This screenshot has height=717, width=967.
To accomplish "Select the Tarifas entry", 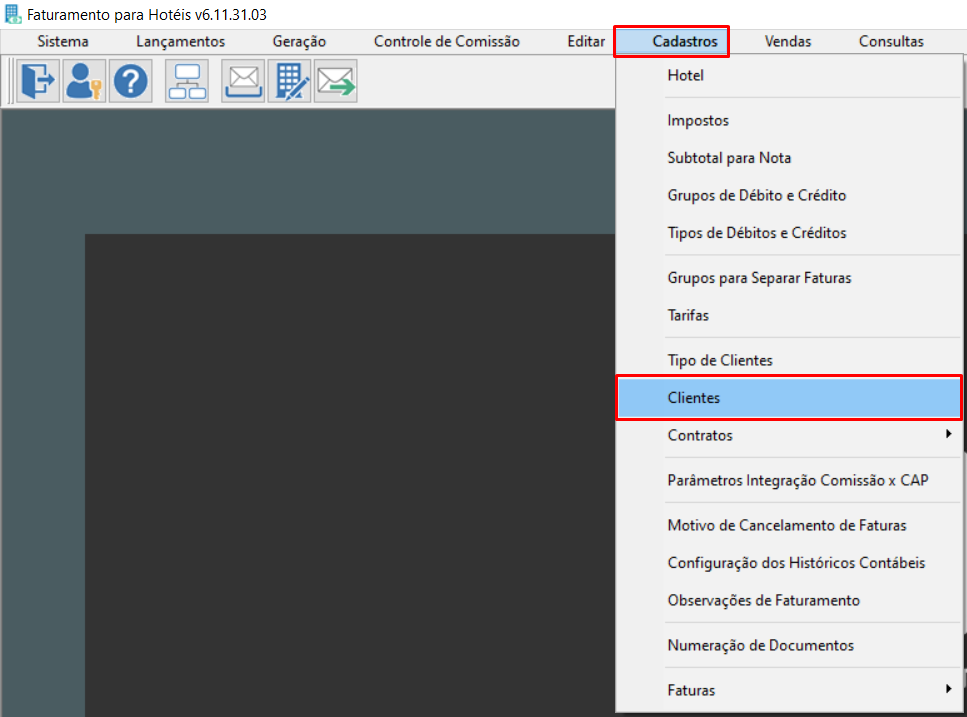I will tap(789, 315).
